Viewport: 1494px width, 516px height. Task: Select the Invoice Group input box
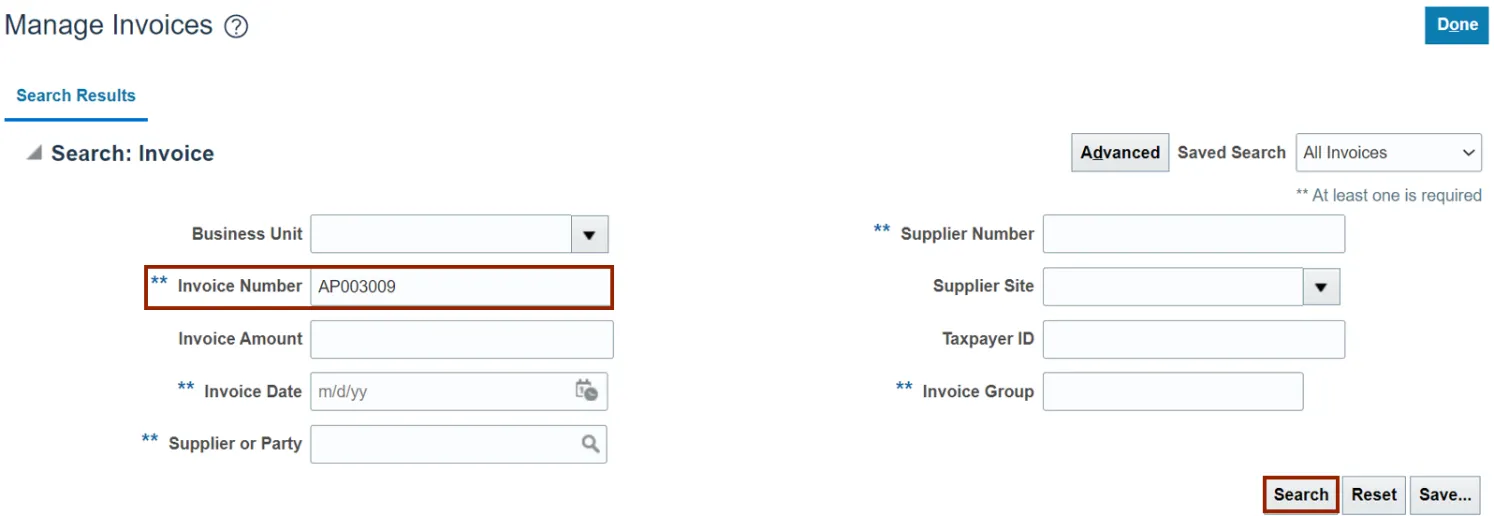tap(1172, 392)
